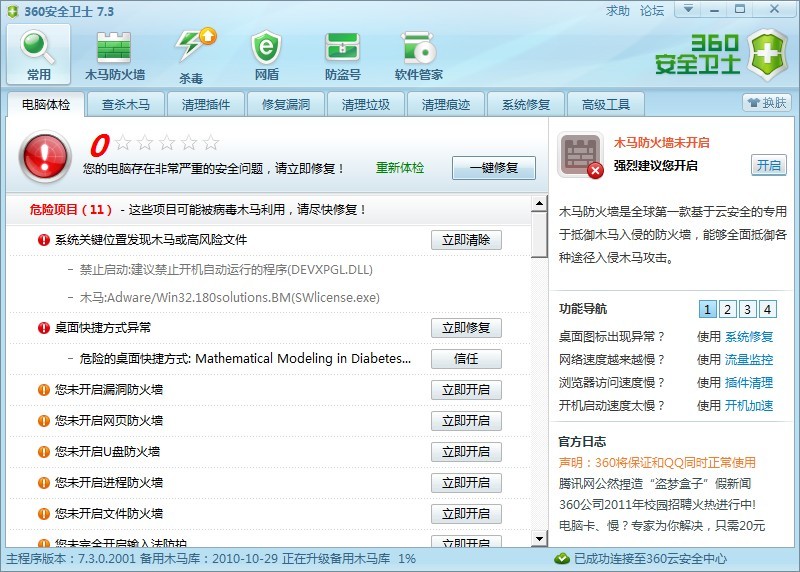Viewport: 800px width, 572px height.
Task: Click the scroll up arrow of issue list
Action: pos(539,204)
